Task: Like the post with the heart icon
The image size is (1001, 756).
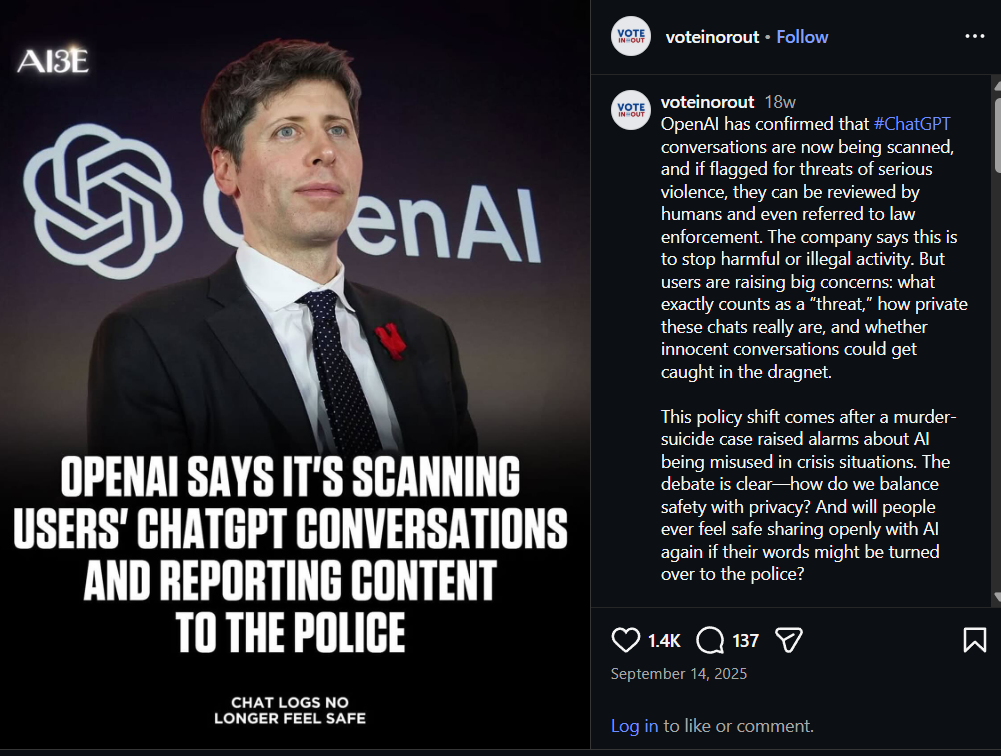Action: click(x=625, y=640)
